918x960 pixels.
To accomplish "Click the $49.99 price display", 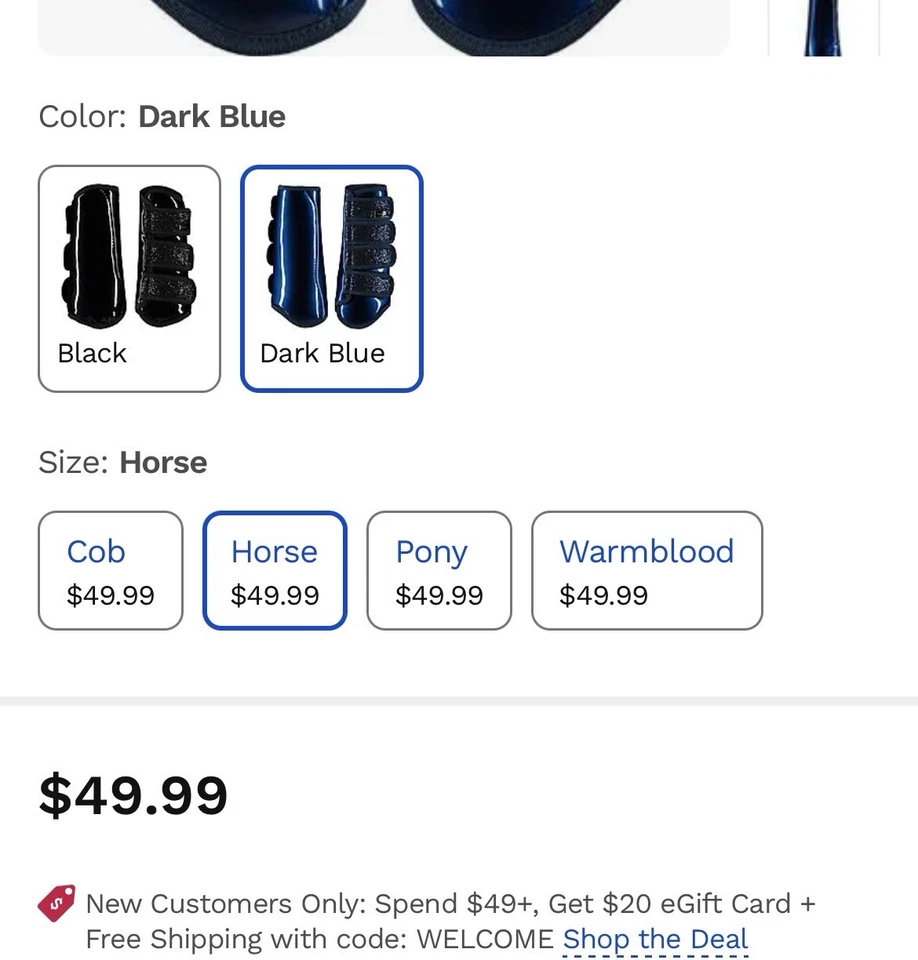I will pyautogui.click(x=133, y=794).
